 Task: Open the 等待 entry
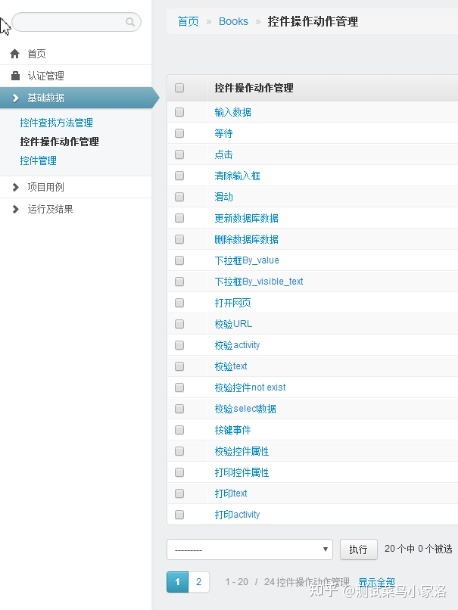click(x=223, y=133)
